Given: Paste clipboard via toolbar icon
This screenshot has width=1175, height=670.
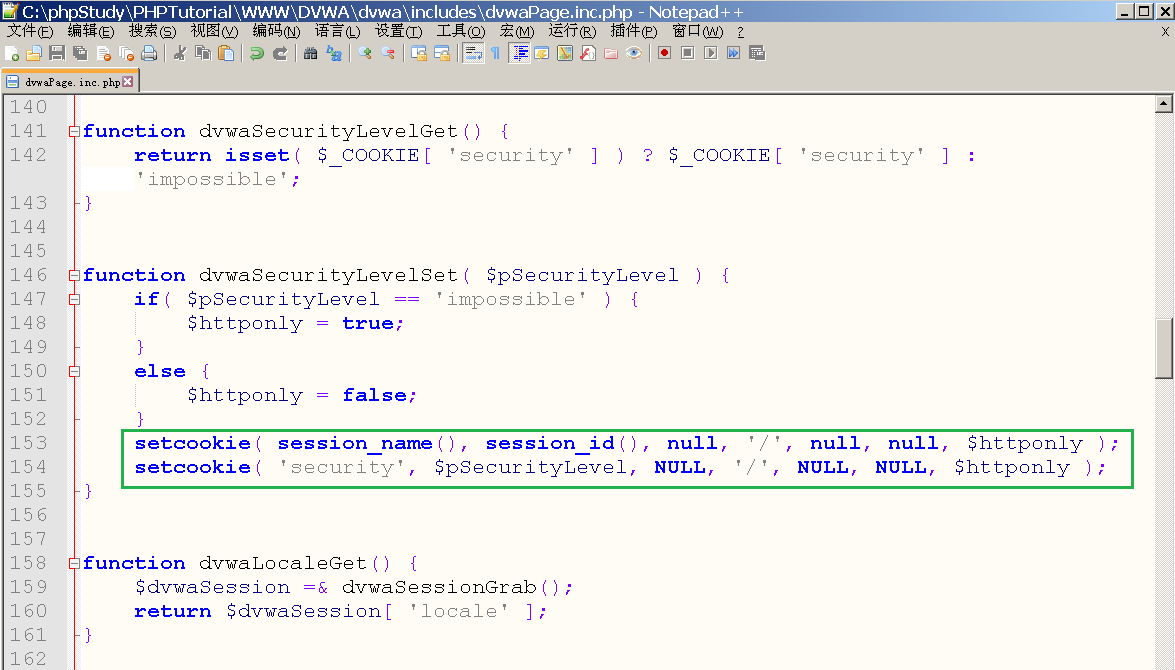Looking at the screenshot, I should (x=226, y=53).
